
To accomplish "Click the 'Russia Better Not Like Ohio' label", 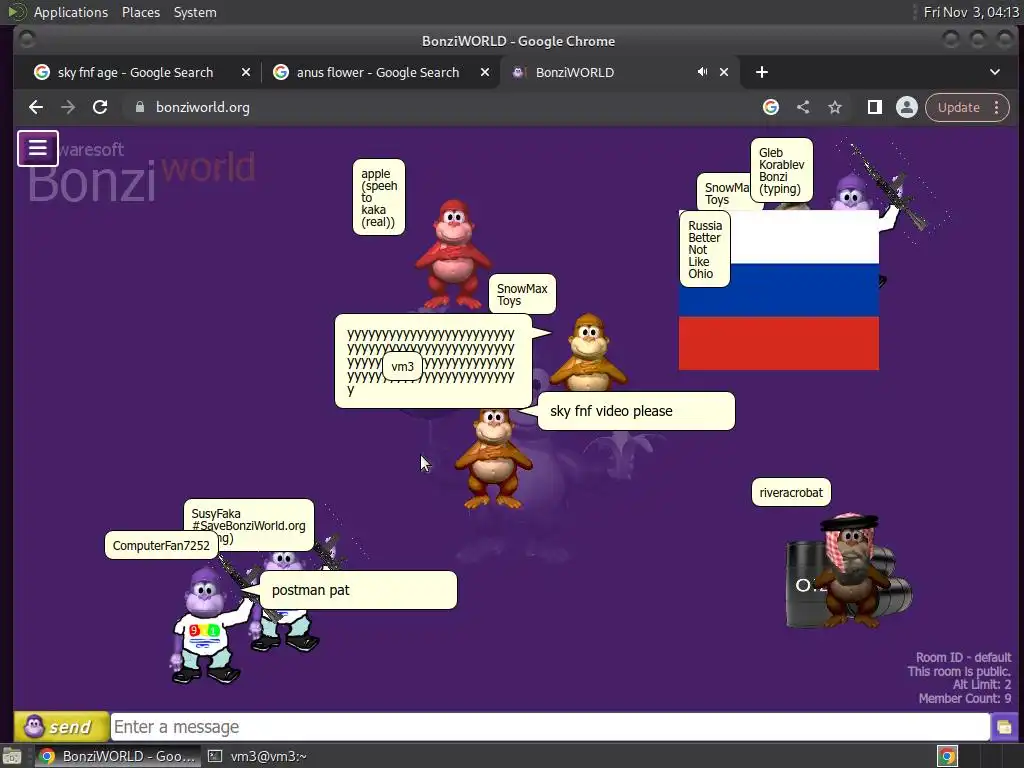I will tap(705, 249).
